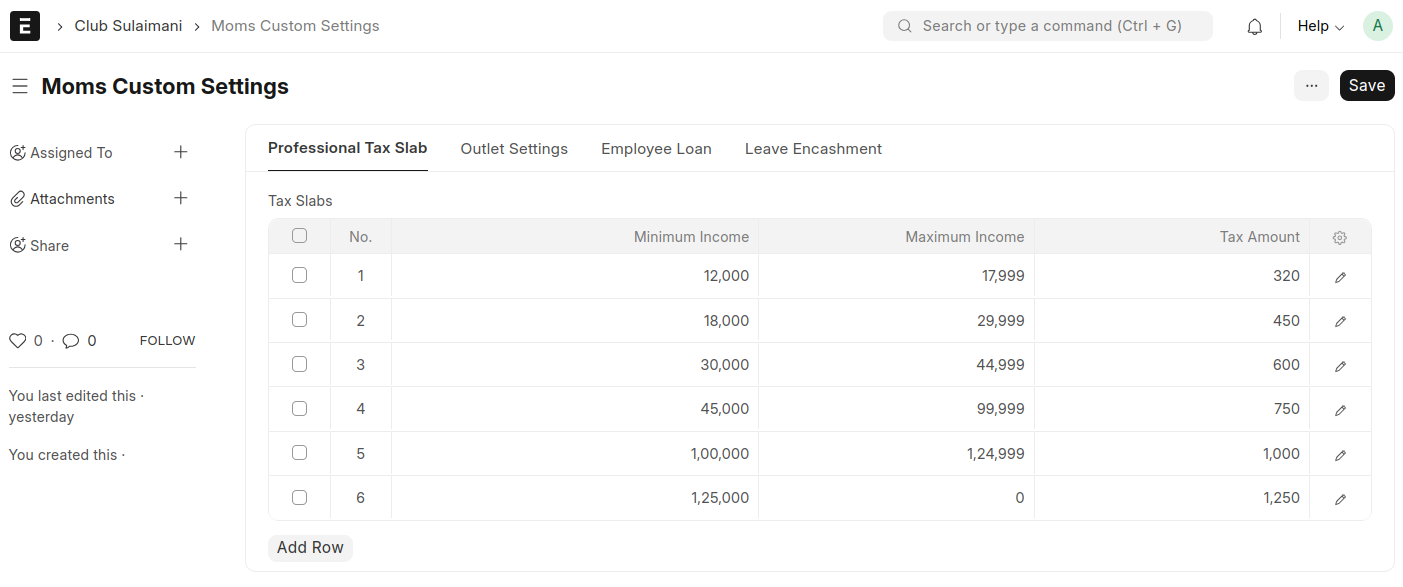Click the plus icon beside Assigned To
This screenshot has height=587, width=1403.
click(x=181, y=152)
